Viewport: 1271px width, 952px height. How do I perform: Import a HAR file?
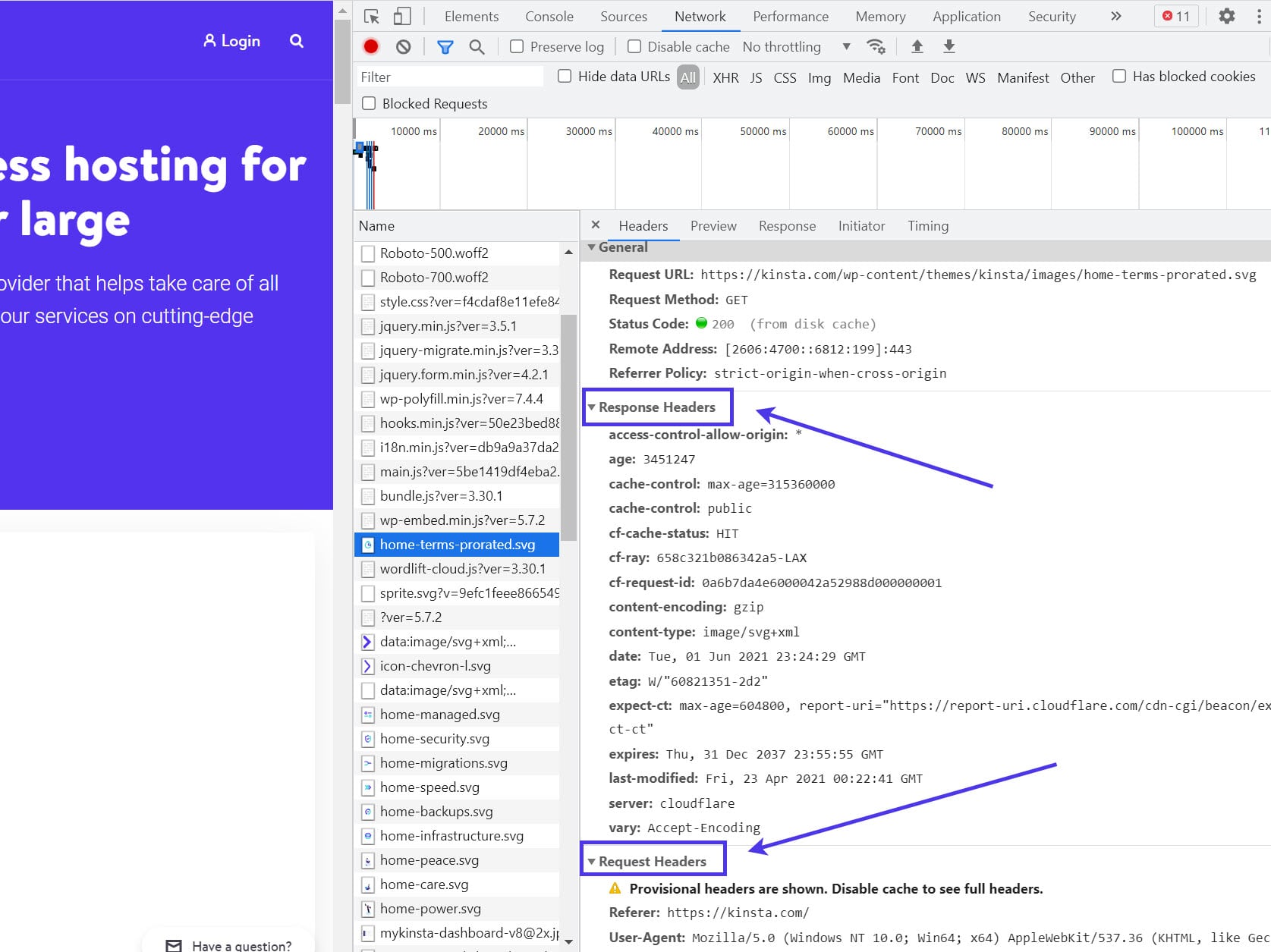917,46
